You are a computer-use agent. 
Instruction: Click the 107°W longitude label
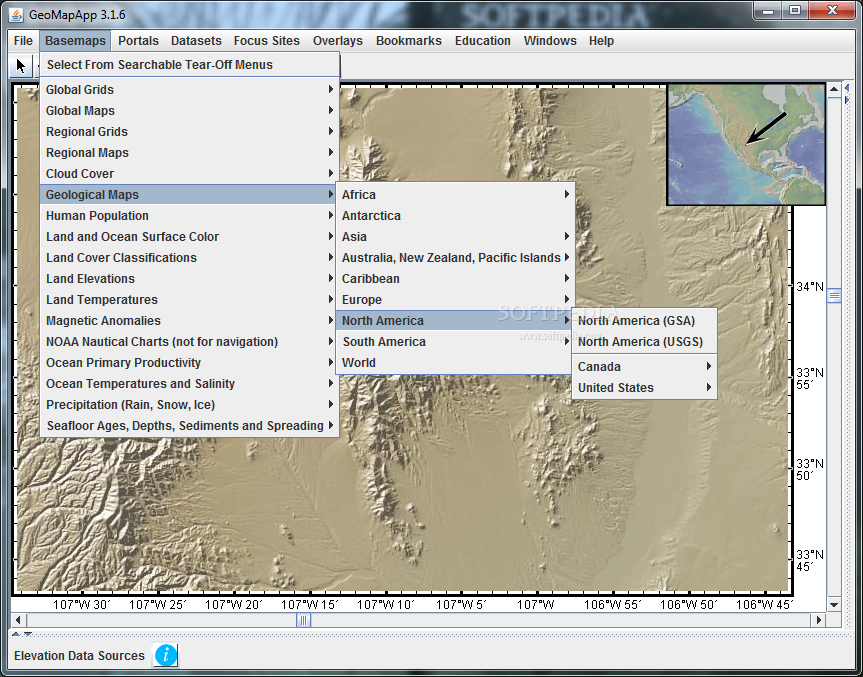(536, 604)
